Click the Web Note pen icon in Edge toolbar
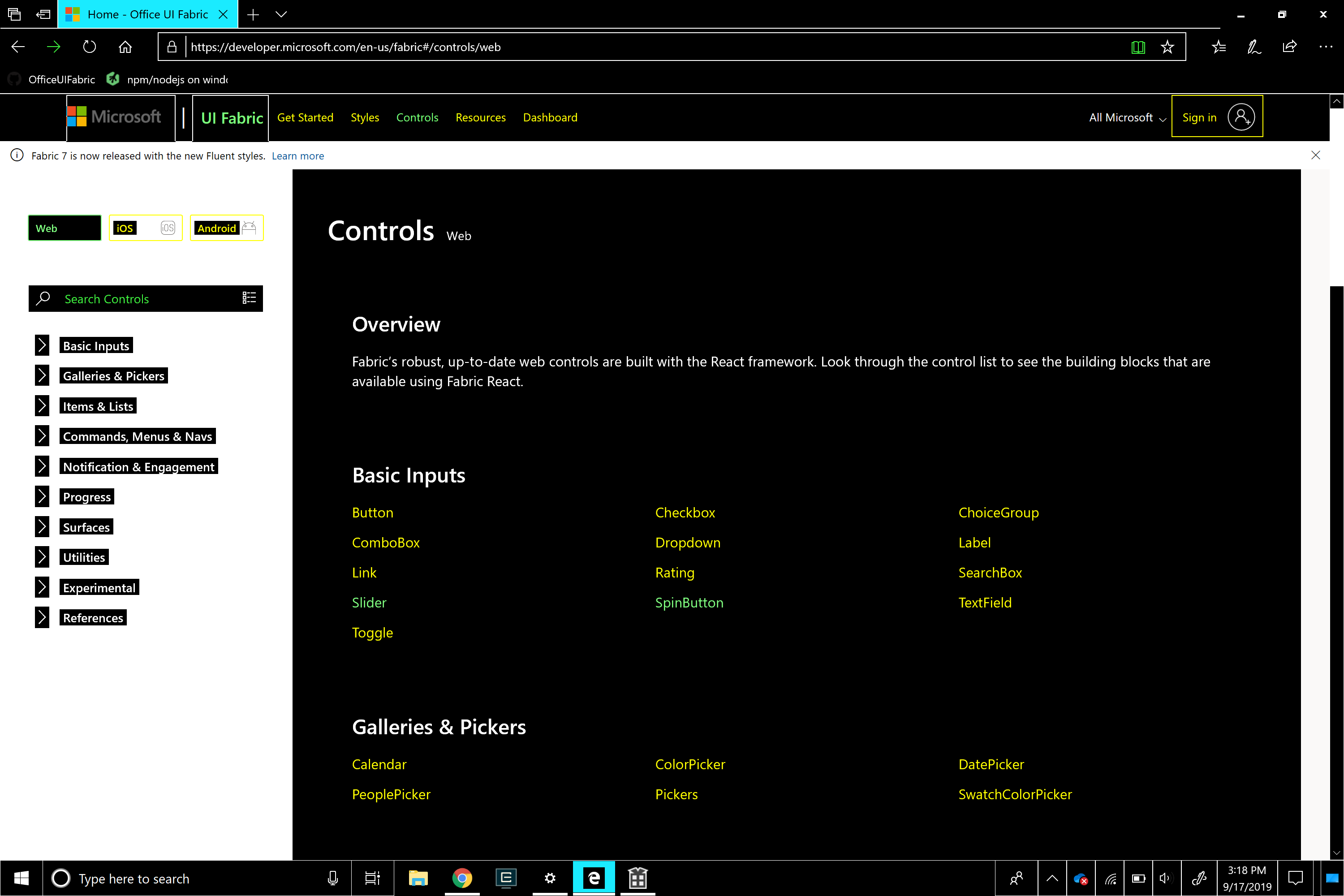 tap(1254, 47)
